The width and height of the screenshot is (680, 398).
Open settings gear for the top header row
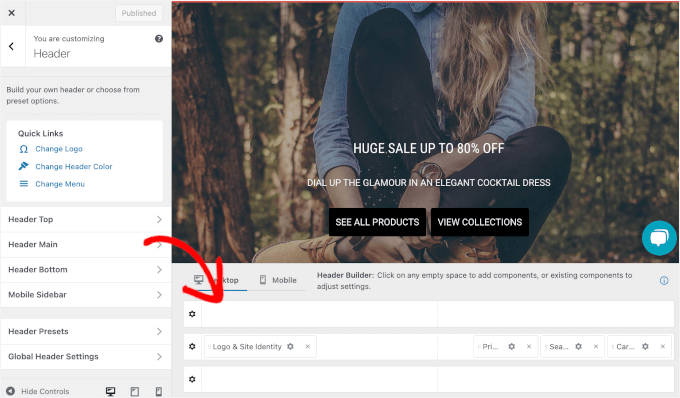[x=192, y=314]
